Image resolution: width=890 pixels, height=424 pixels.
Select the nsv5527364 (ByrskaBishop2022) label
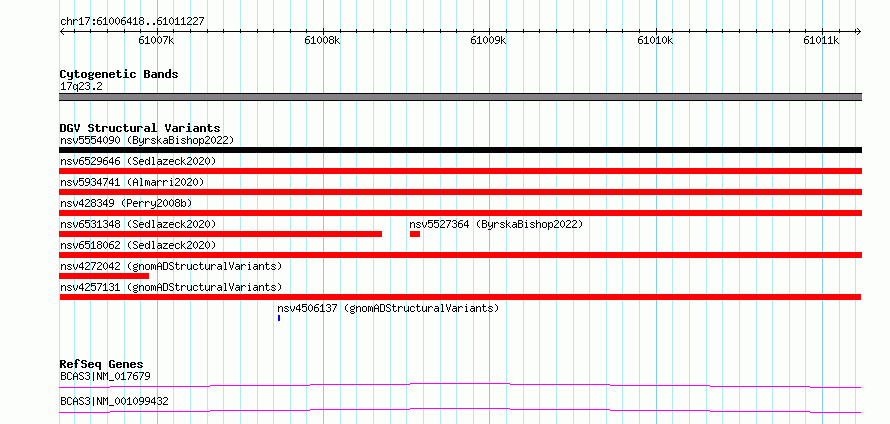[496, 224]
